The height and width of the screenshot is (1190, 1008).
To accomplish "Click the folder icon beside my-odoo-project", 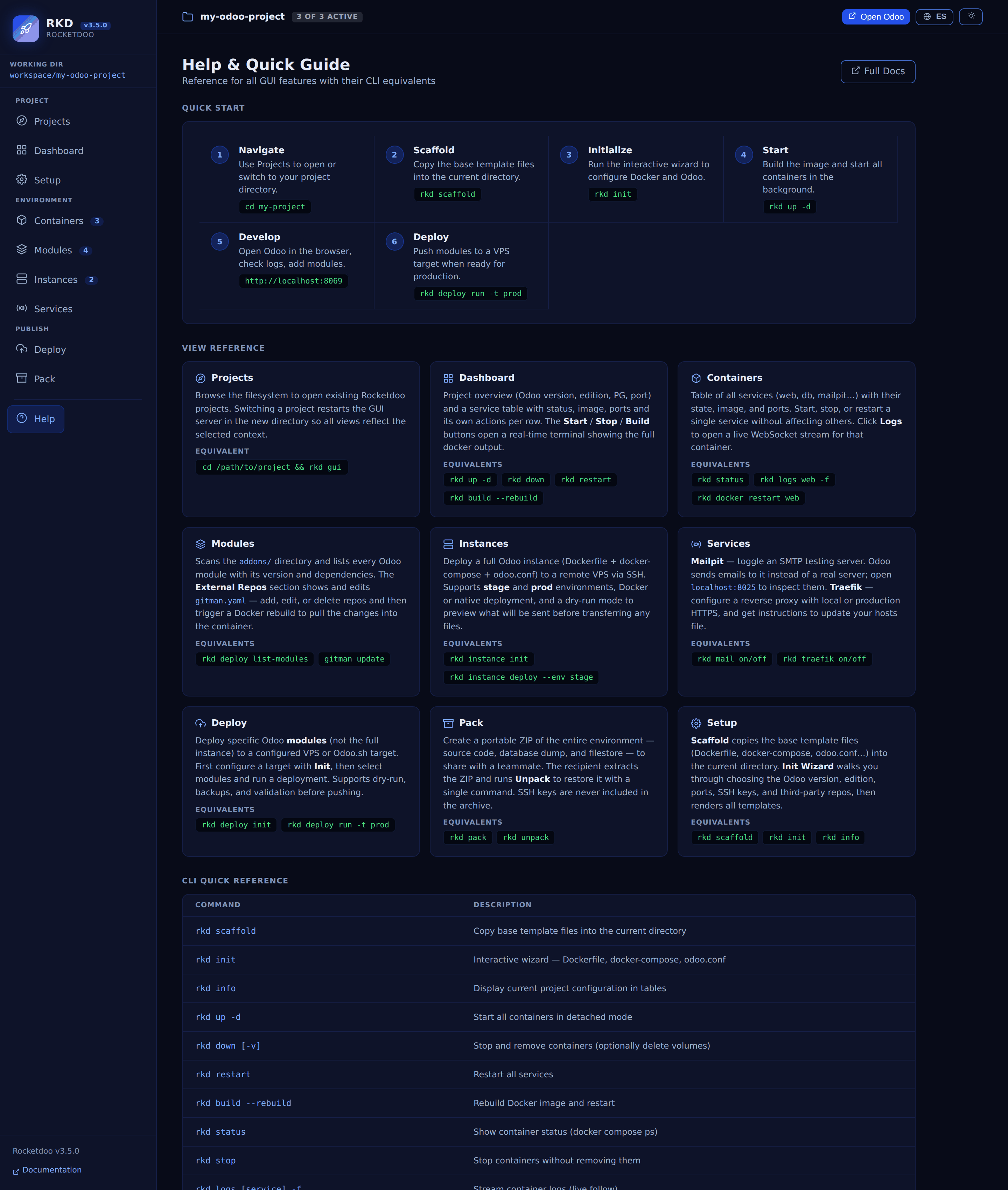I will [188, 16].
